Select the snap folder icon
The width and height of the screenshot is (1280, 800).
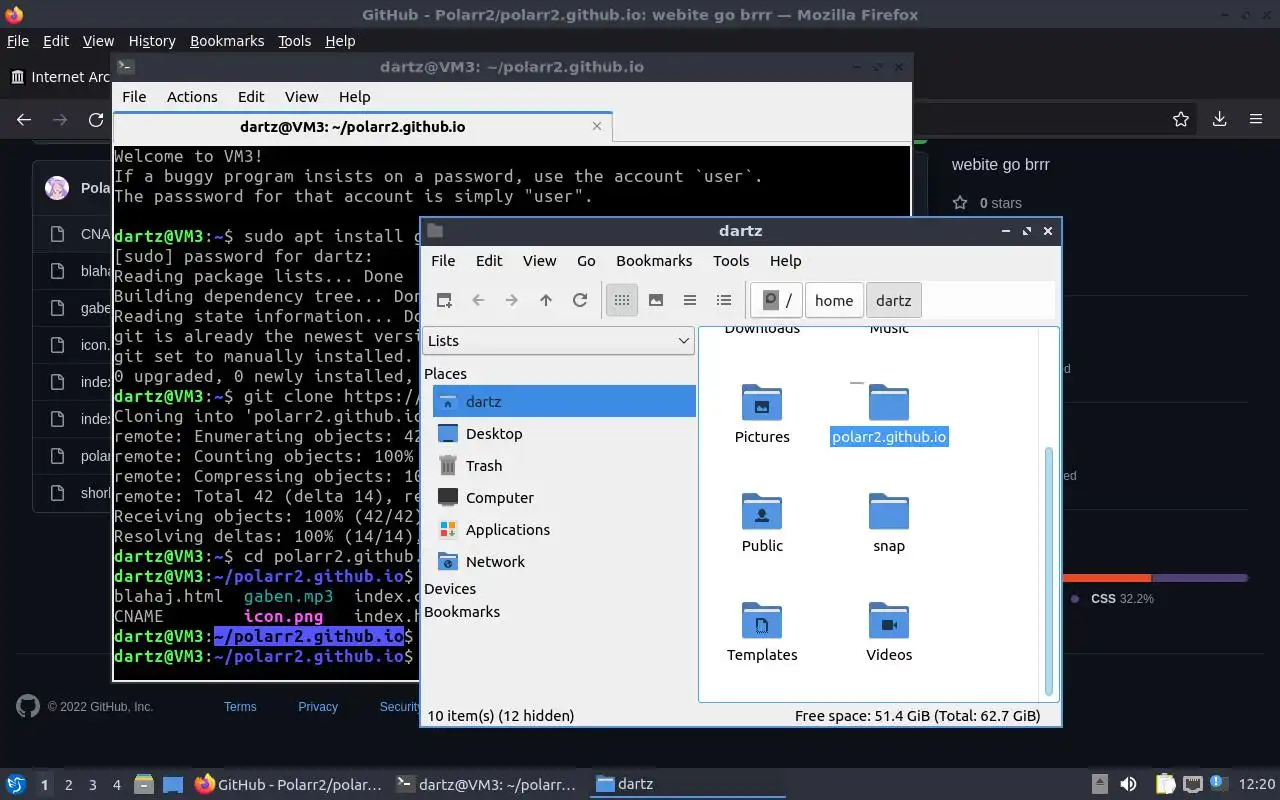coord(889,512)
